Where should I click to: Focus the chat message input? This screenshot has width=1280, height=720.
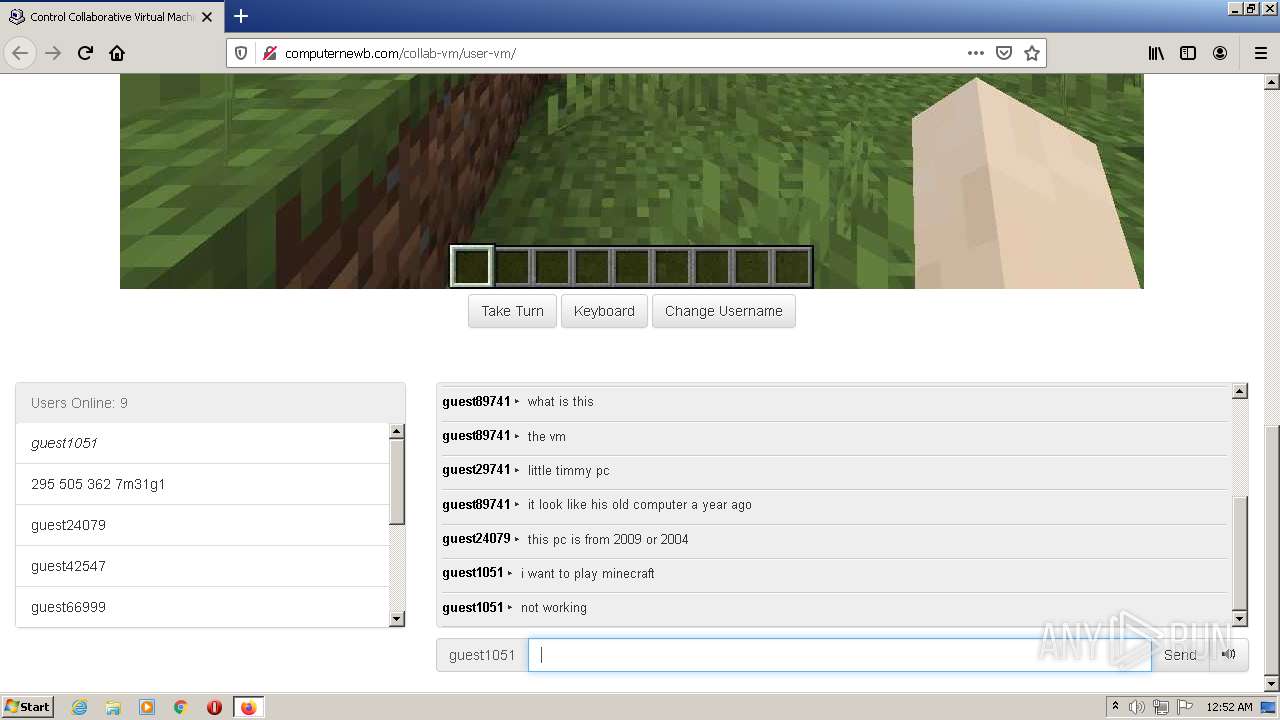[x=840, y=655]
